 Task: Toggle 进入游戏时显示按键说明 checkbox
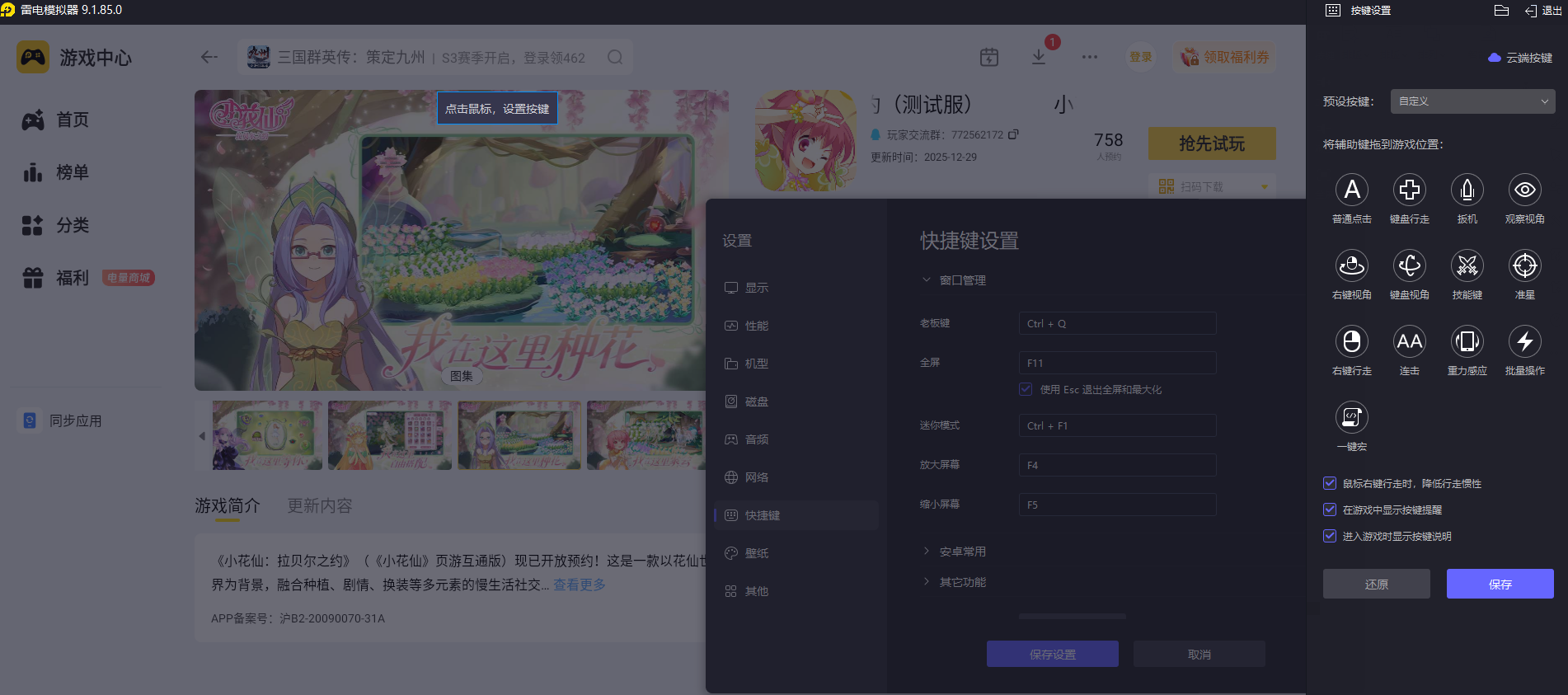(1330, 536)
